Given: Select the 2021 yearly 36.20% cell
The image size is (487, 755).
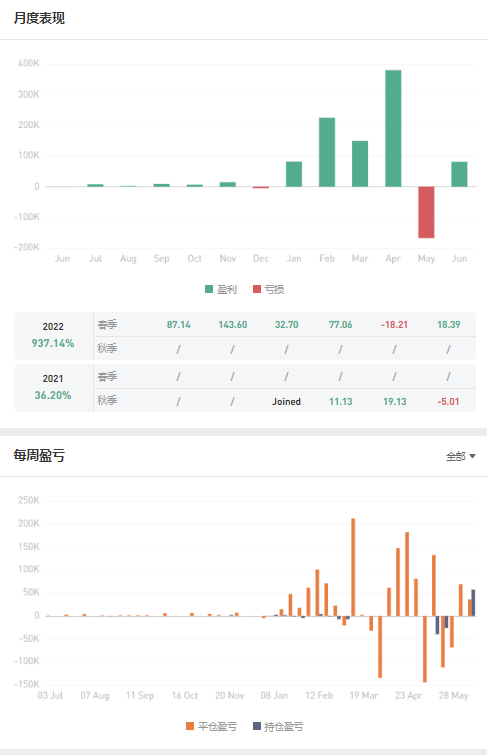Looking at the screenshot, I should pyautogui.click(x=53, y=388).
